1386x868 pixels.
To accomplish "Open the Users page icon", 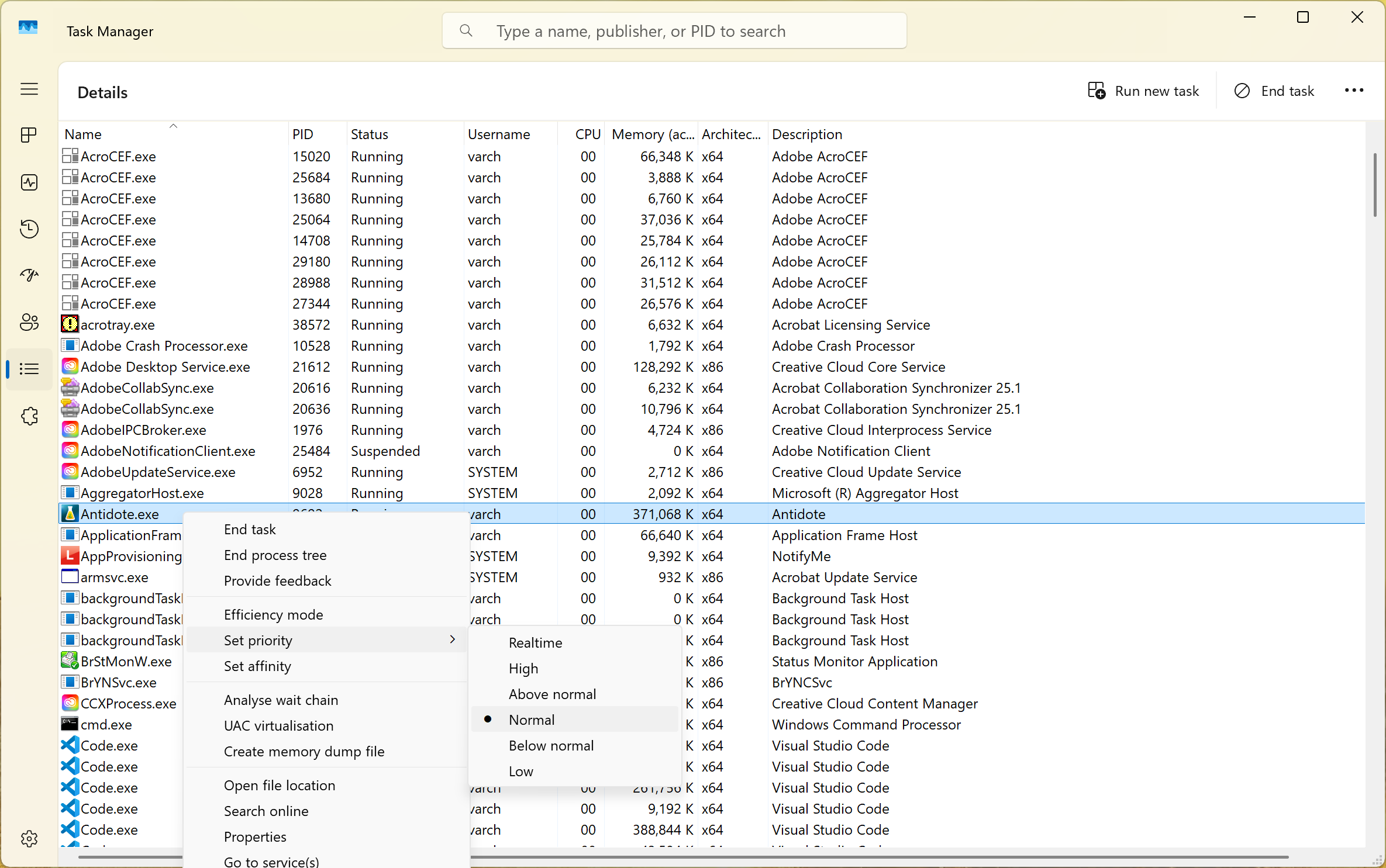I will pyautogui.click(x=29, y=322).
